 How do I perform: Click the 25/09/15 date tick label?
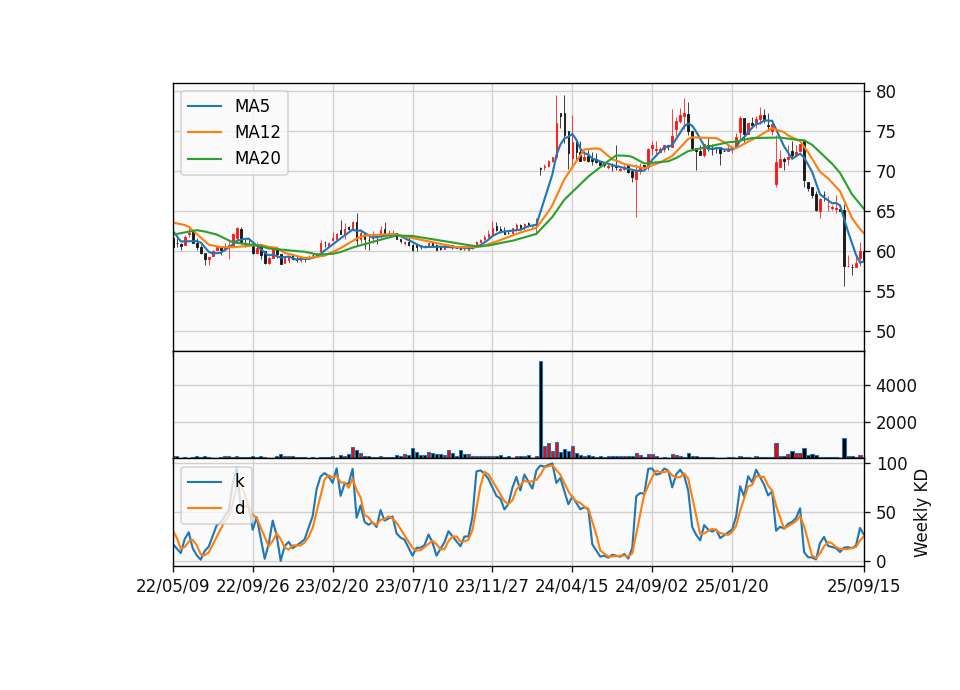coord(864,586)
